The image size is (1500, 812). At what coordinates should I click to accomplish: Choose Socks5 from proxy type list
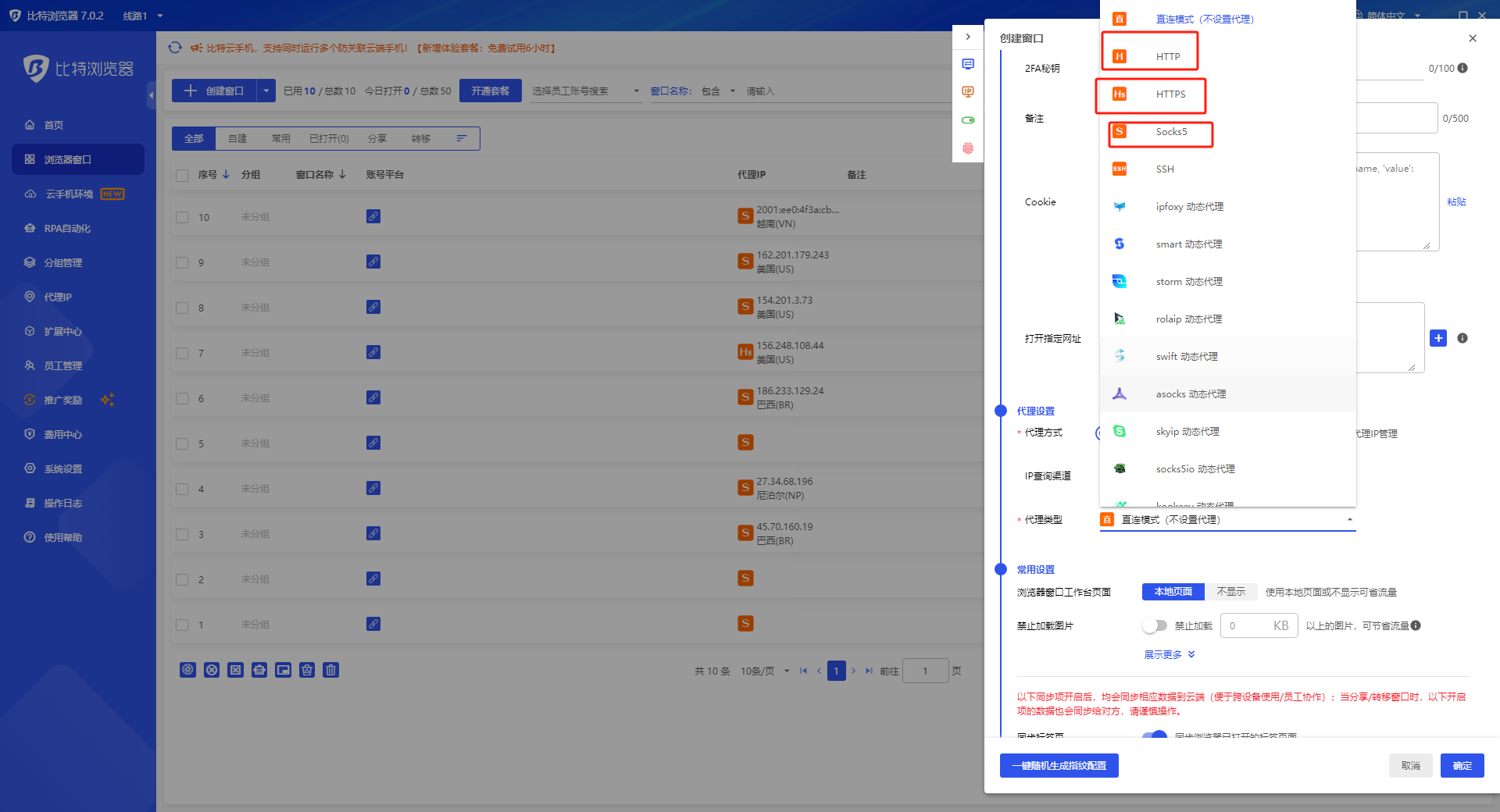tap(1227, 131)
